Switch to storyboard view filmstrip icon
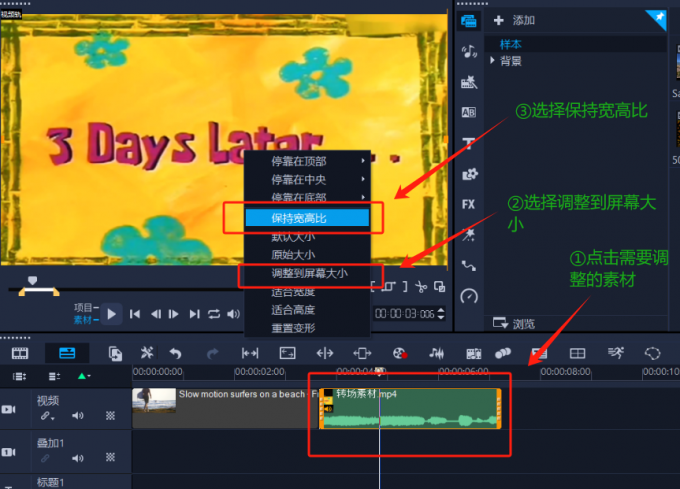 20,353
